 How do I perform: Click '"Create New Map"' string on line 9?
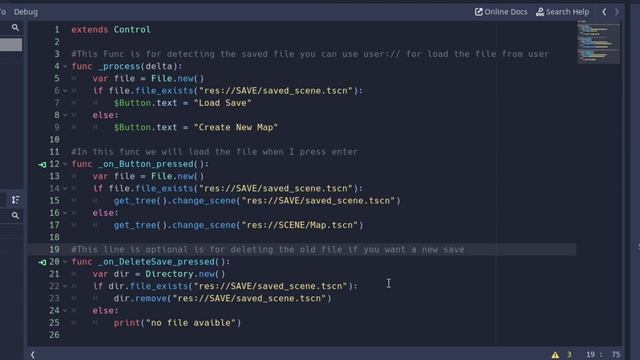(x=236, y=127)
